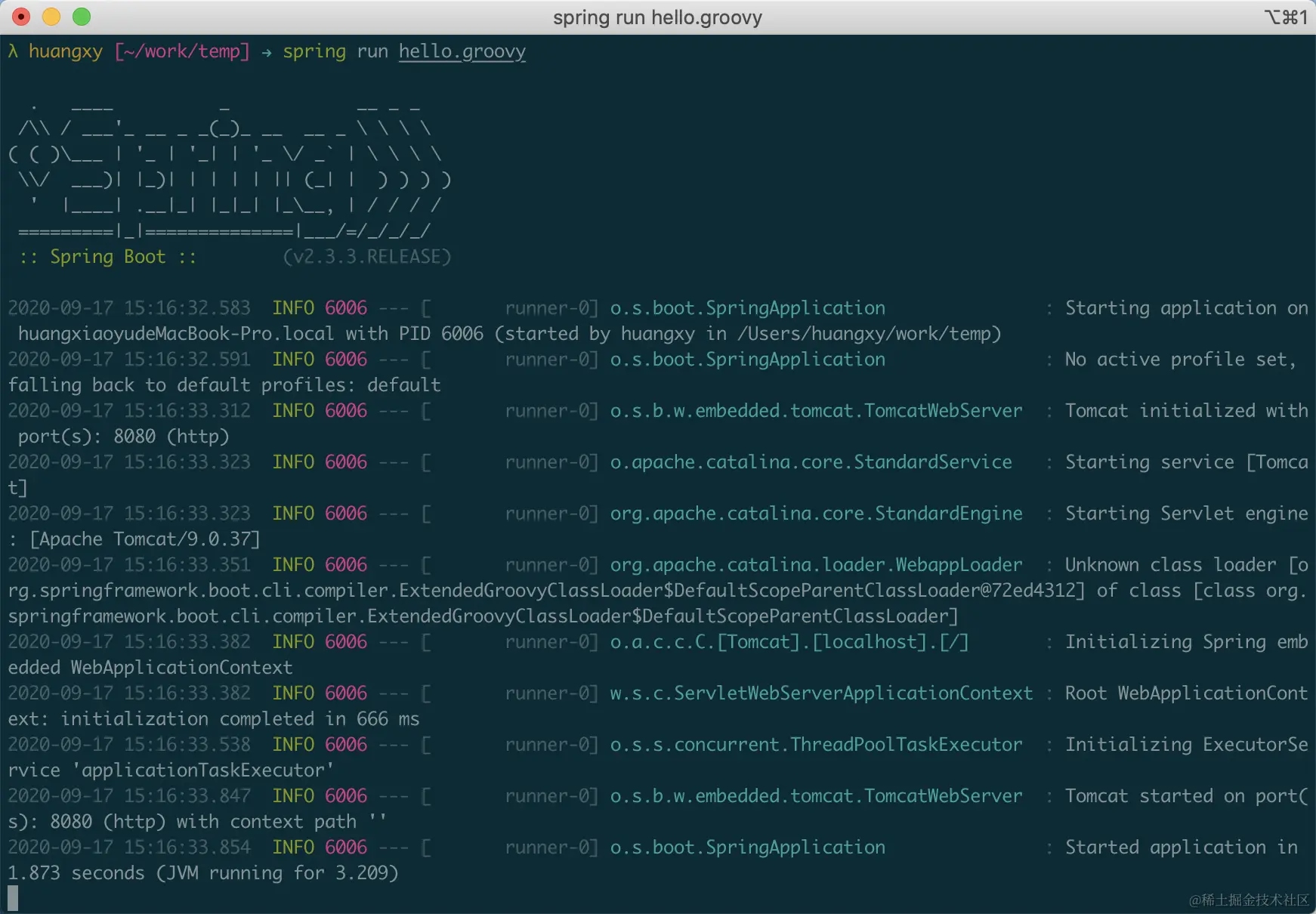Image resolution: width=1316 pixels, height=914 pixels.
Task: Click 'port(s): 8080 (http)' line
Action: click(124, 437)
